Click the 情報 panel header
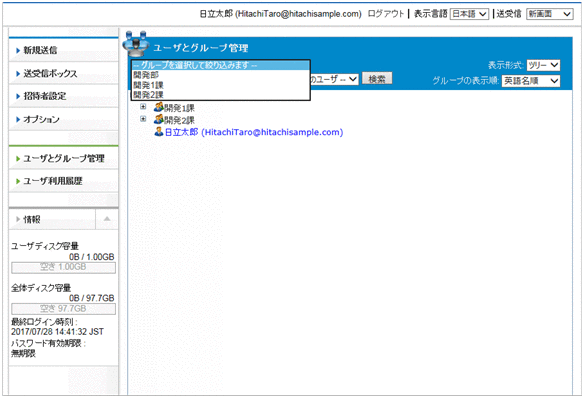Image resolution: width=585 pixels, height=399 pixels. pyautogui.click(x=52, y=219)
